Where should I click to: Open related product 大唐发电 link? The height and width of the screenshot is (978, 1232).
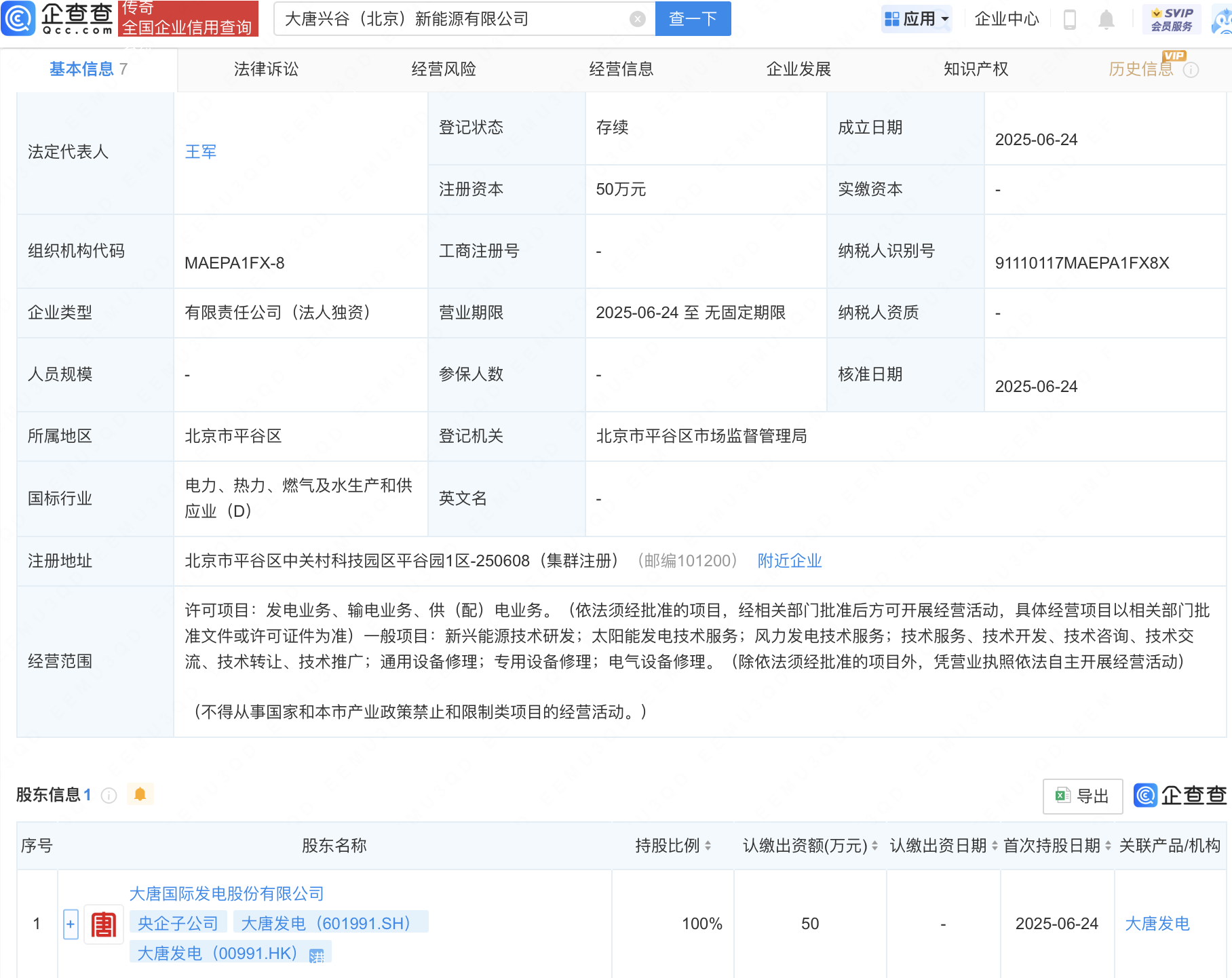click(1157, 924)
